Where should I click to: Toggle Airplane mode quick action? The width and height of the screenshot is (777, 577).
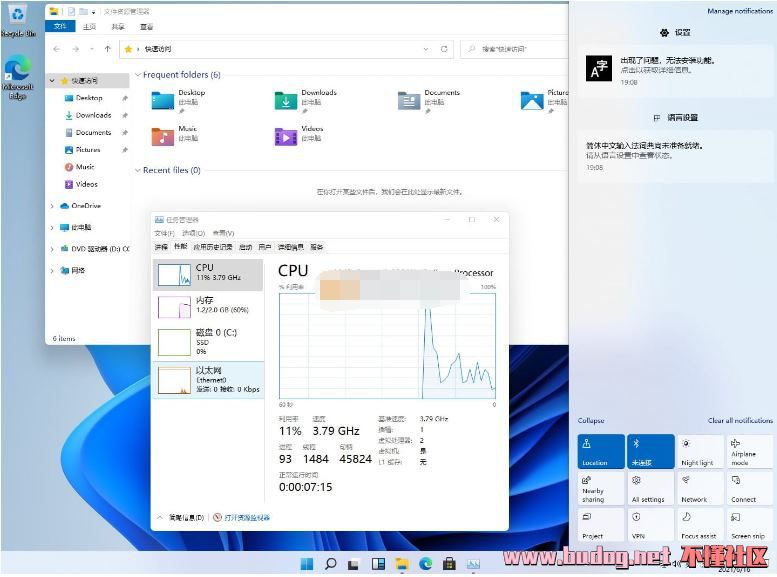coord(749,451)
